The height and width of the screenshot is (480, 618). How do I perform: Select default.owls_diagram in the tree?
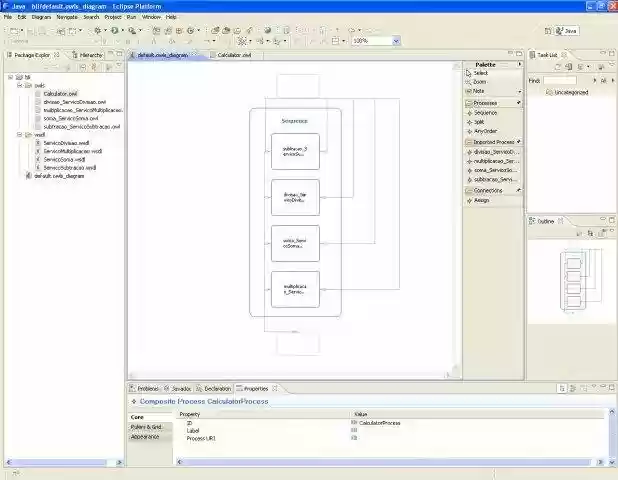coord(59,176)
